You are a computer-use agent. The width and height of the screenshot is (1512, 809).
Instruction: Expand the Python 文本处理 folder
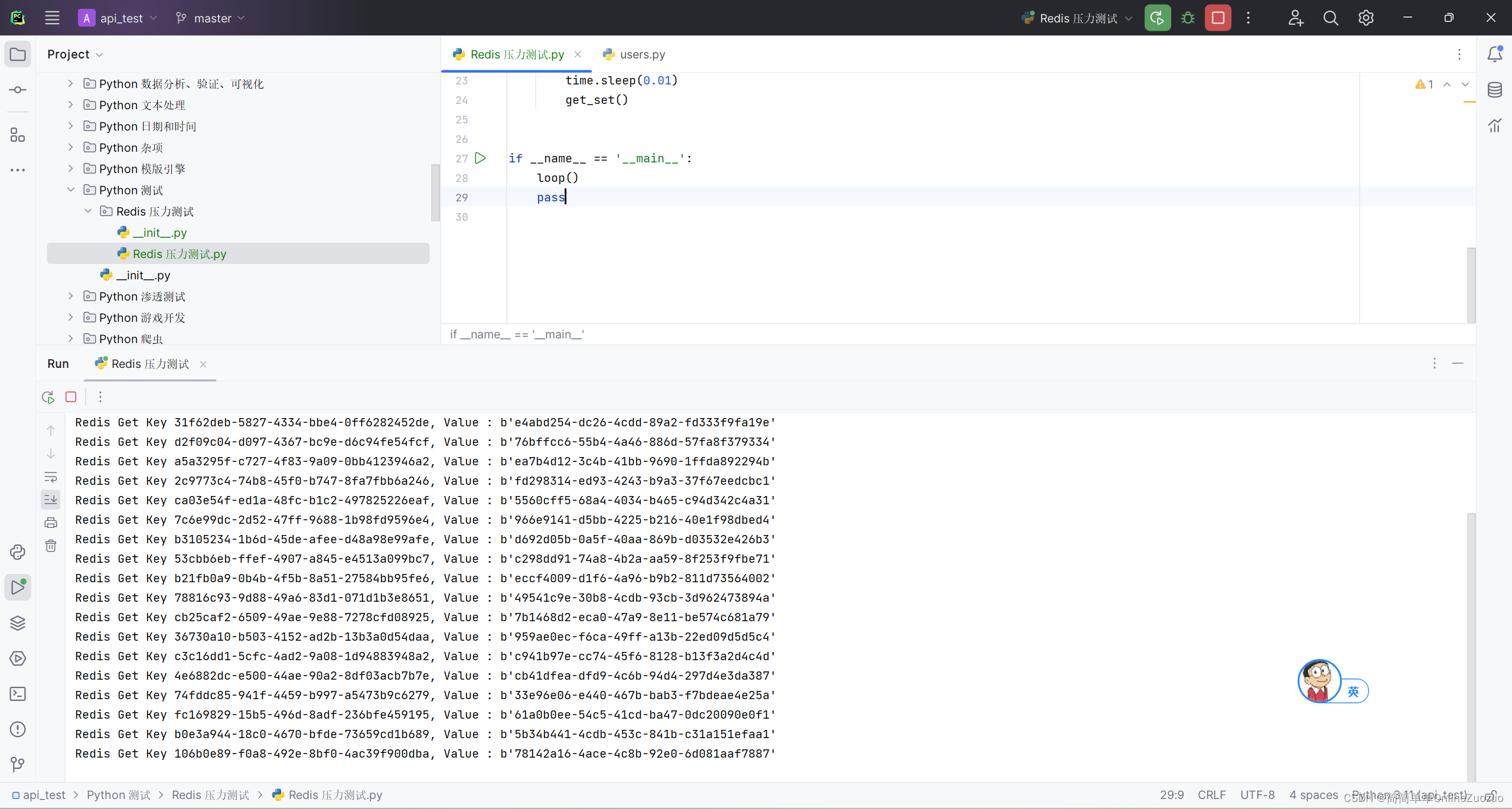coord(71,105)
